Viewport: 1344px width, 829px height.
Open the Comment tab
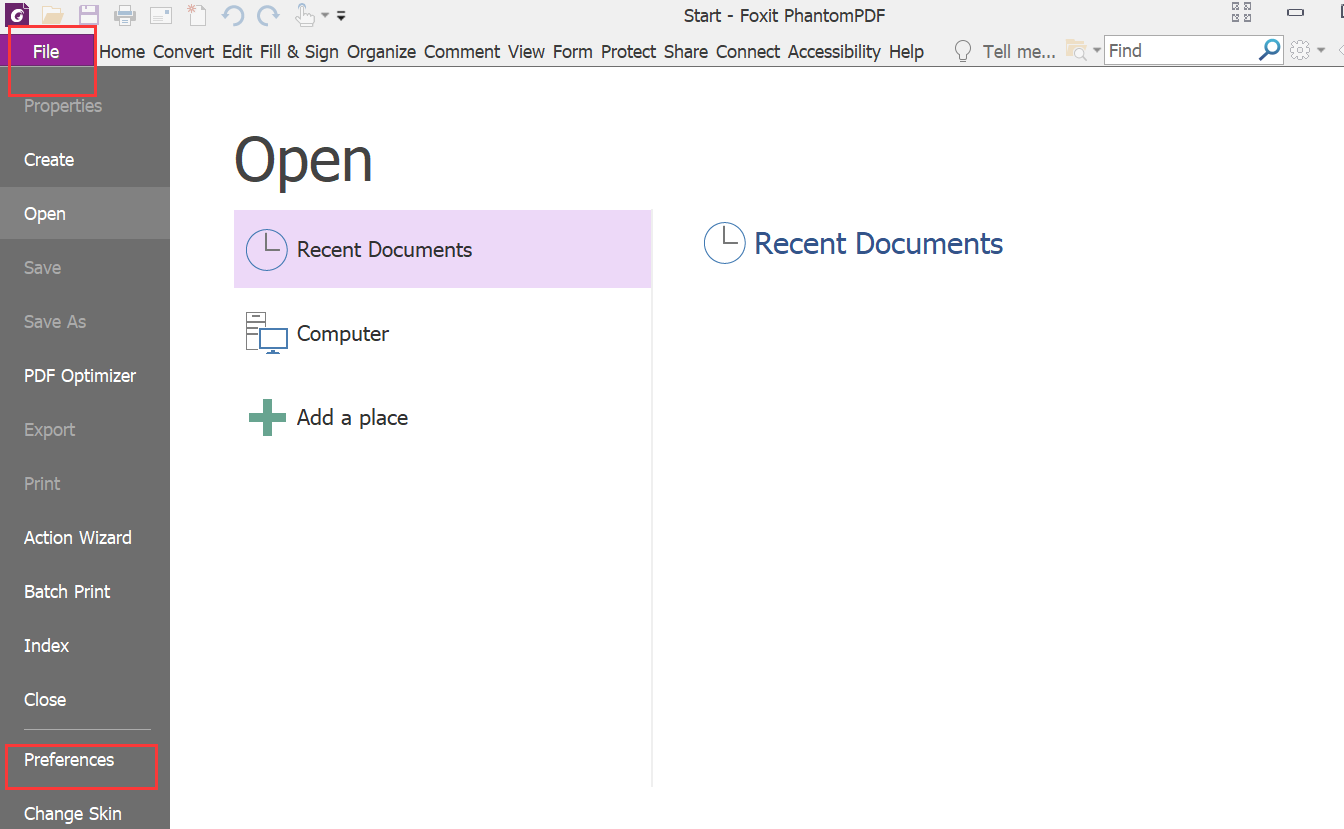[462, 52]
